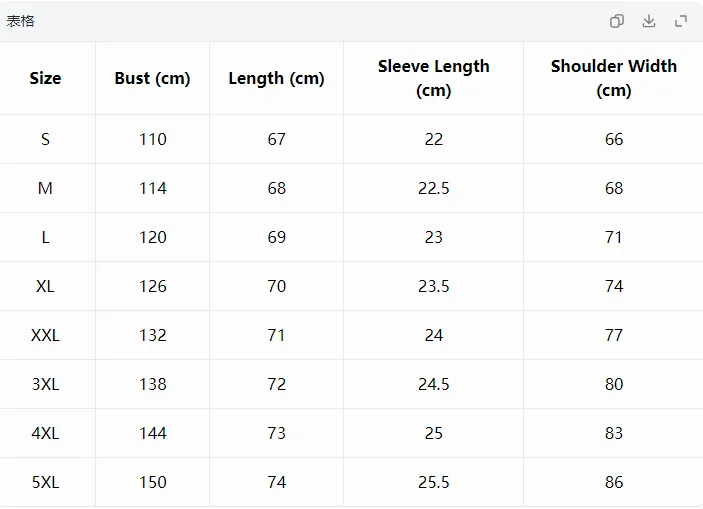Select sleeve length value 22.5
The image size is (703, 509).
click(x=434, y=188)
